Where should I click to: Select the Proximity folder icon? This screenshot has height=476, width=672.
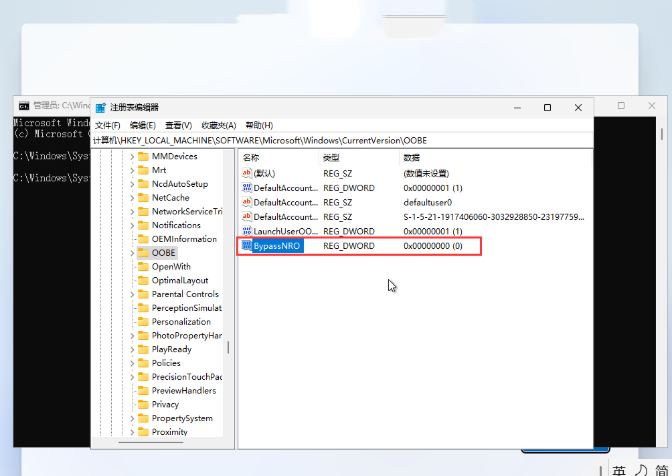tap(143, 432)
